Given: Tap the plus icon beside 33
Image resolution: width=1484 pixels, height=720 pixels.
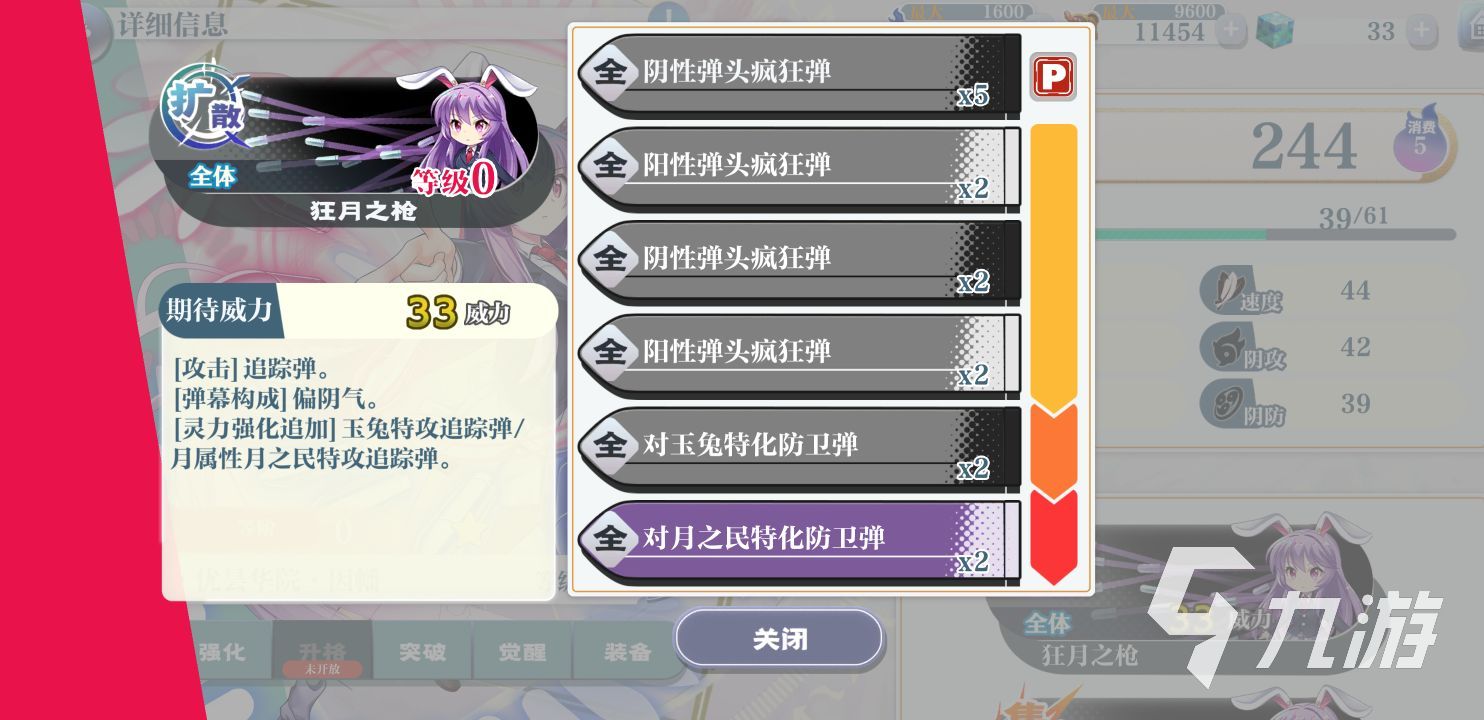Looking at the screenshot, I should tap(1419, 30).
